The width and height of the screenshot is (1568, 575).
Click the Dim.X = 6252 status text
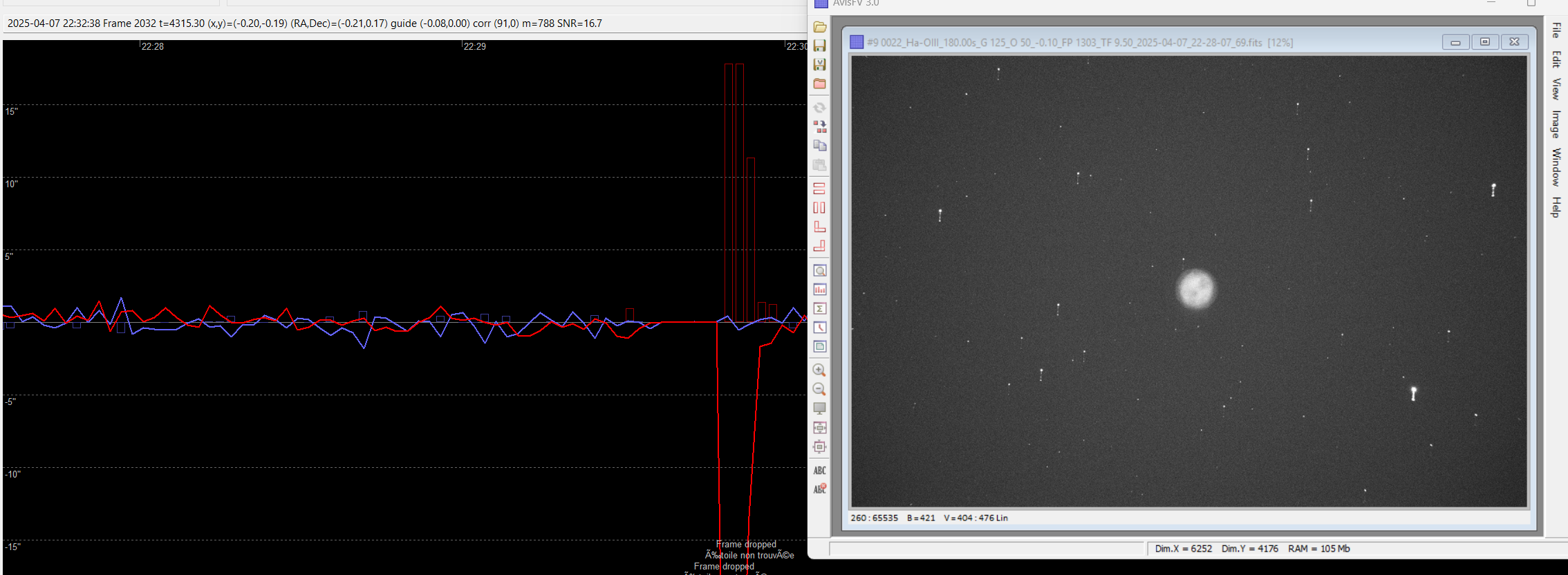[1183, 549]
